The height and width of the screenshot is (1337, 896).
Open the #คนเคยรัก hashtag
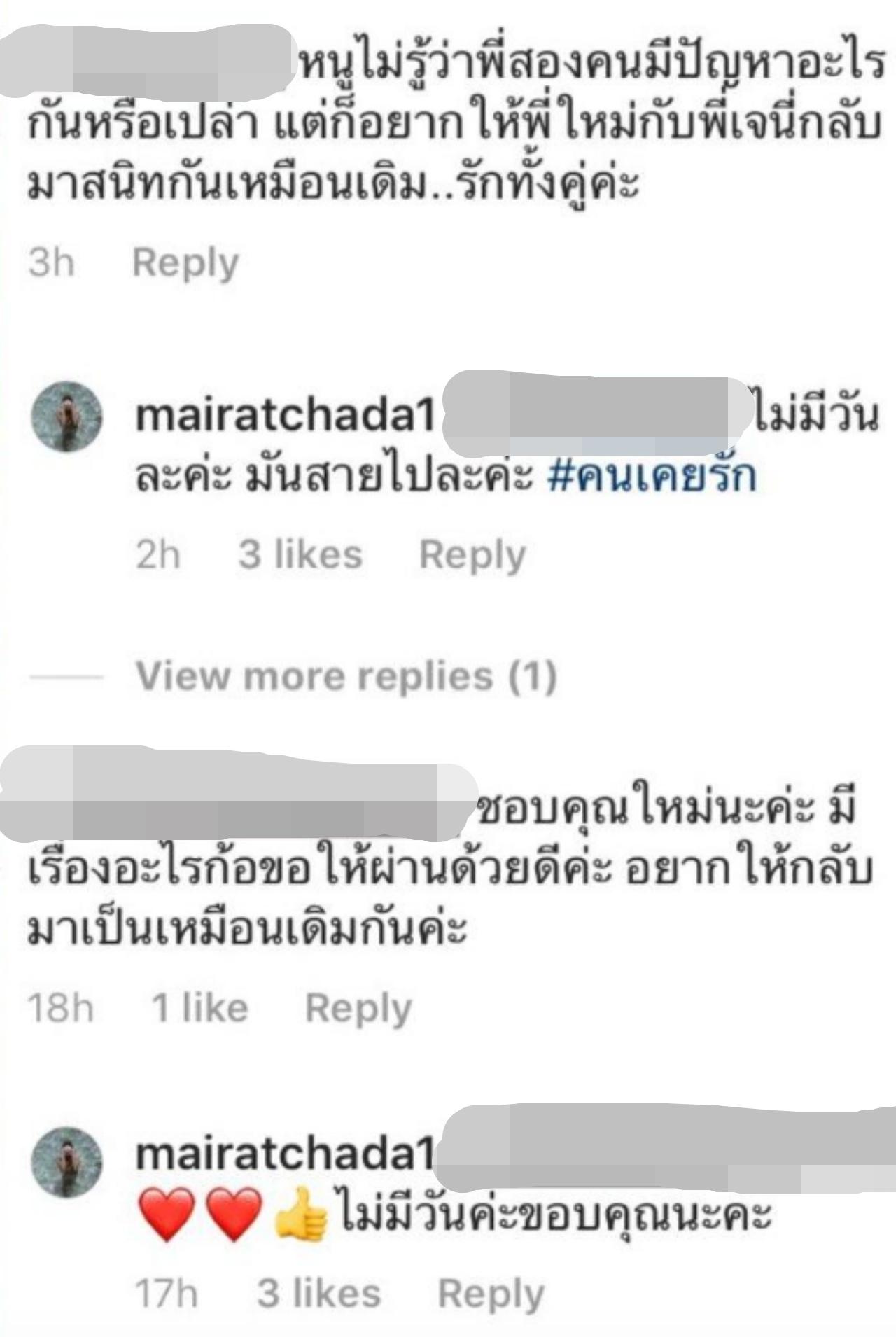click(652, 476)
